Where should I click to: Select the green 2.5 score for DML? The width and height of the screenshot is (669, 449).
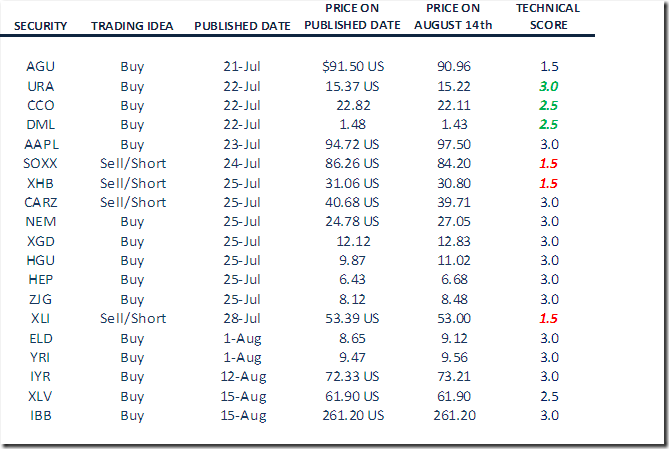click(547, 125)
